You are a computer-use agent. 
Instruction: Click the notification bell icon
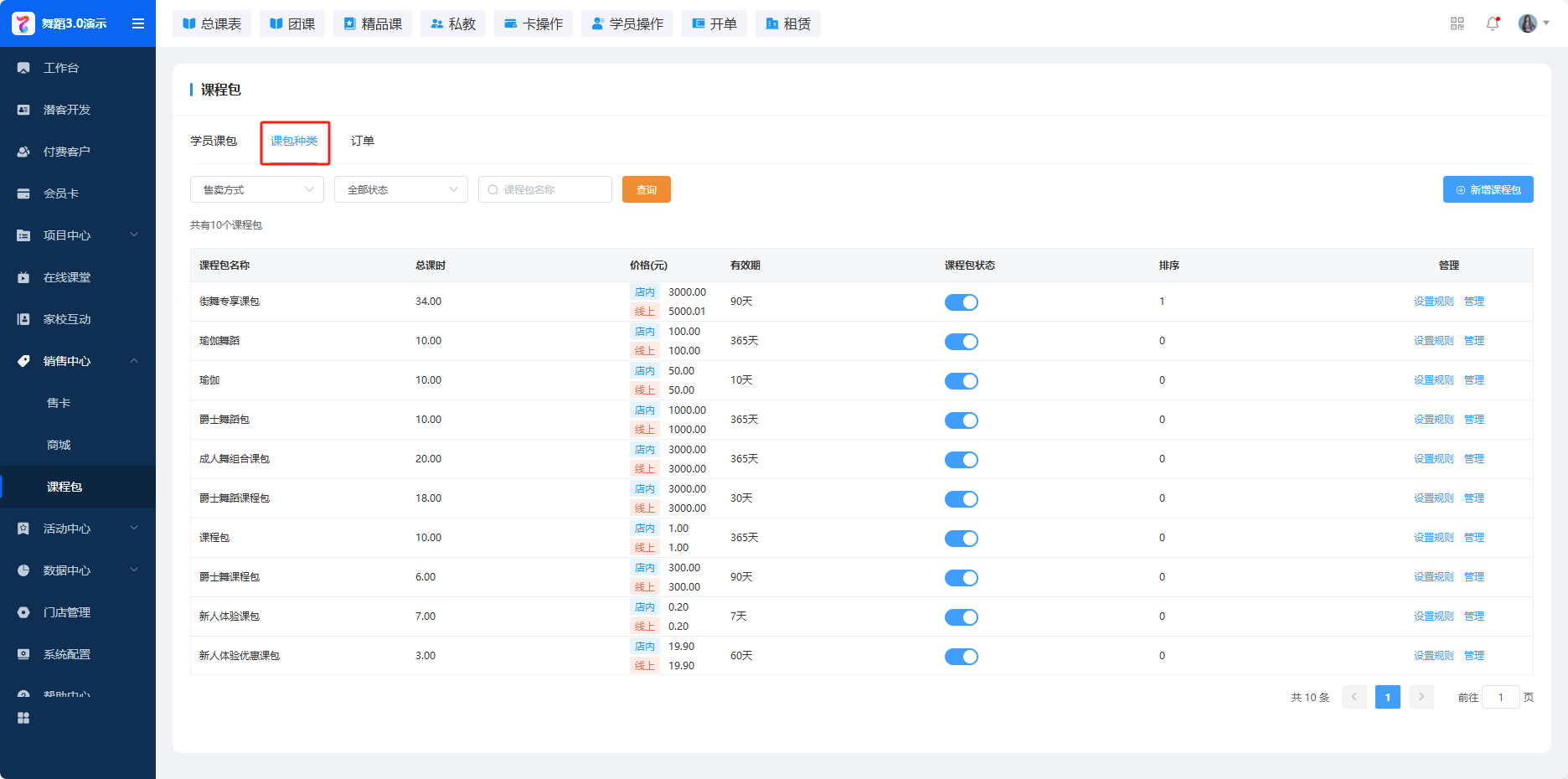point(1493,23)
